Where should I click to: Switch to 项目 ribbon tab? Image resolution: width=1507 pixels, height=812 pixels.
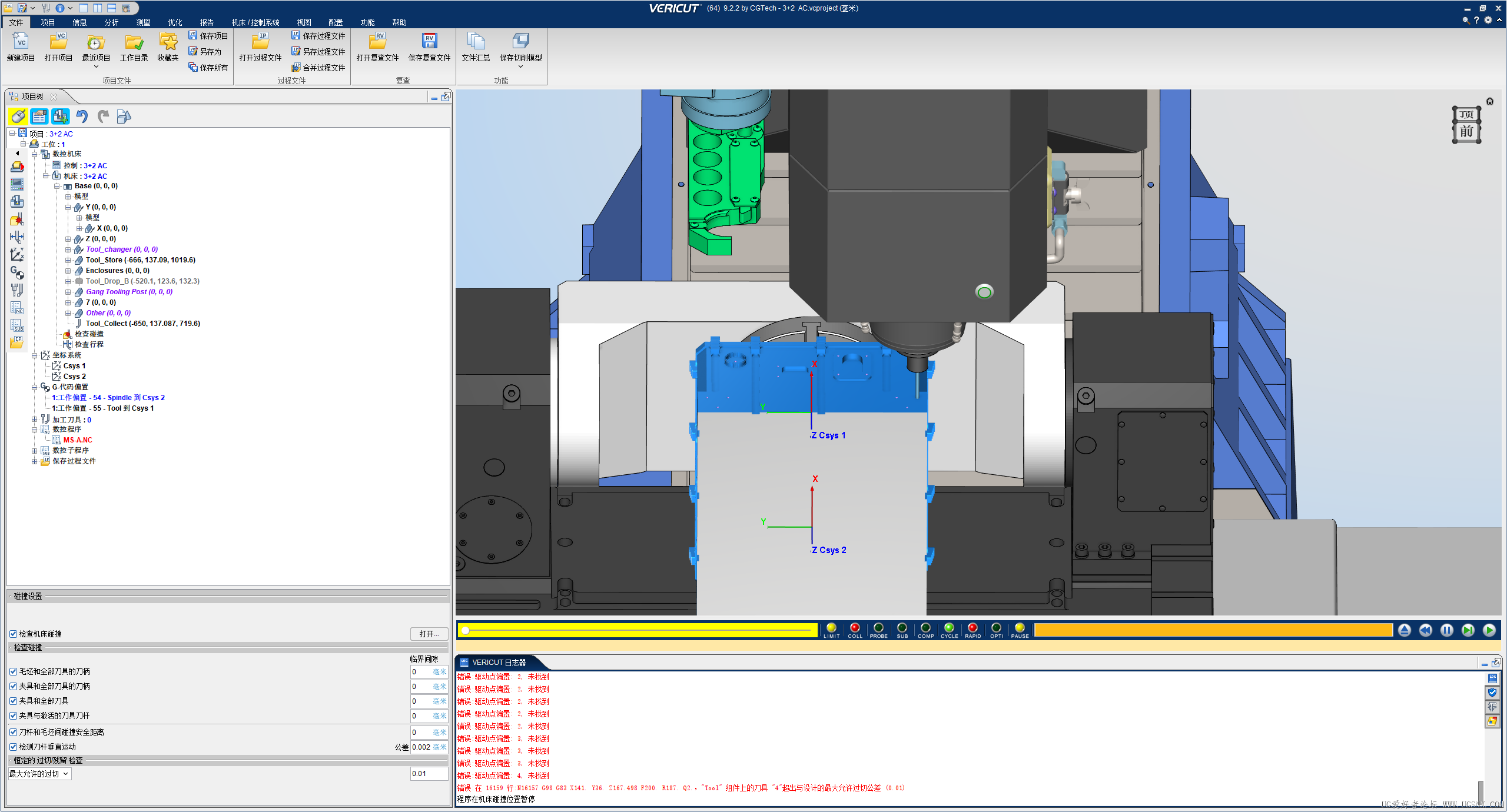pos(48,22)
